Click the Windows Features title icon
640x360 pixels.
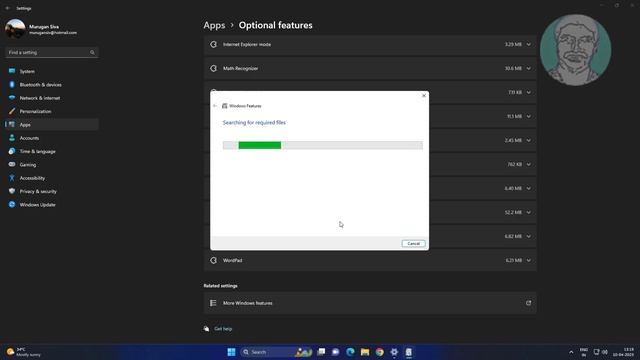[x=224, y=106]
